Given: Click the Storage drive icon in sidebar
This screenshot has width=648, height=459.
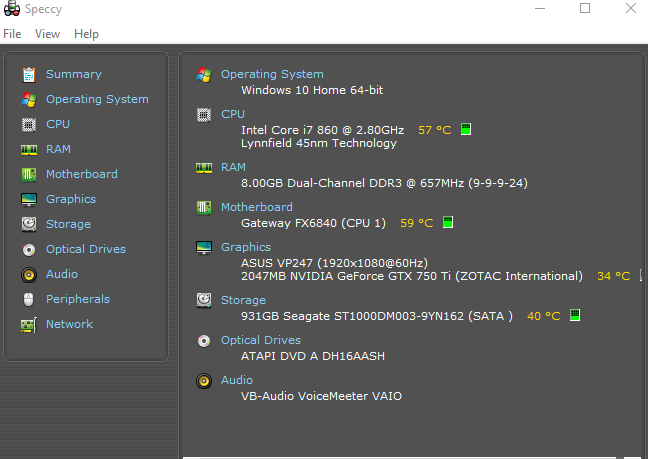Looking at the screenshot, I should tap(29, 224).
